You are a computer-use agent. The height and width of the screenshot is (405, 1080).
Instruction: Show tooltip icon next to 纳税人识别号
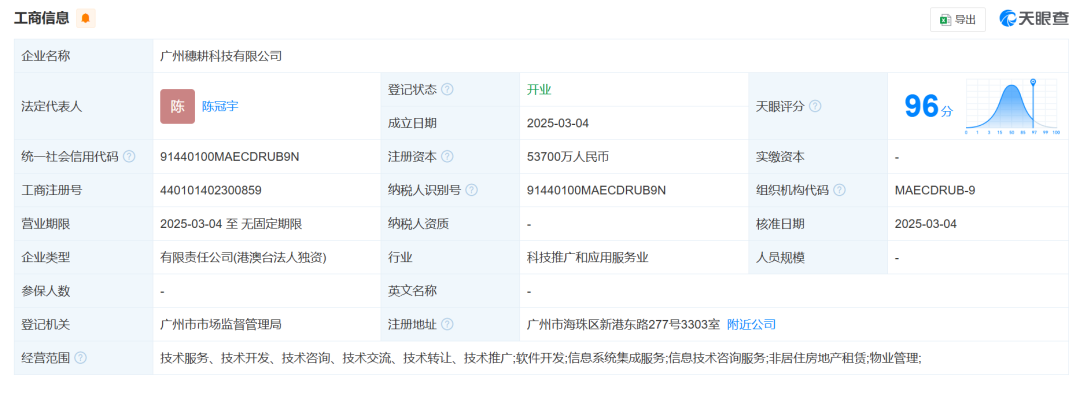click(x=471, y=190)
